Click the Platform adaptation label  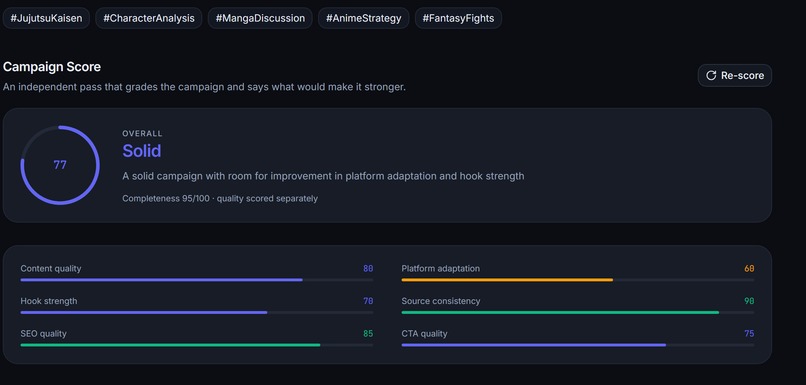[x=441, y=268]
